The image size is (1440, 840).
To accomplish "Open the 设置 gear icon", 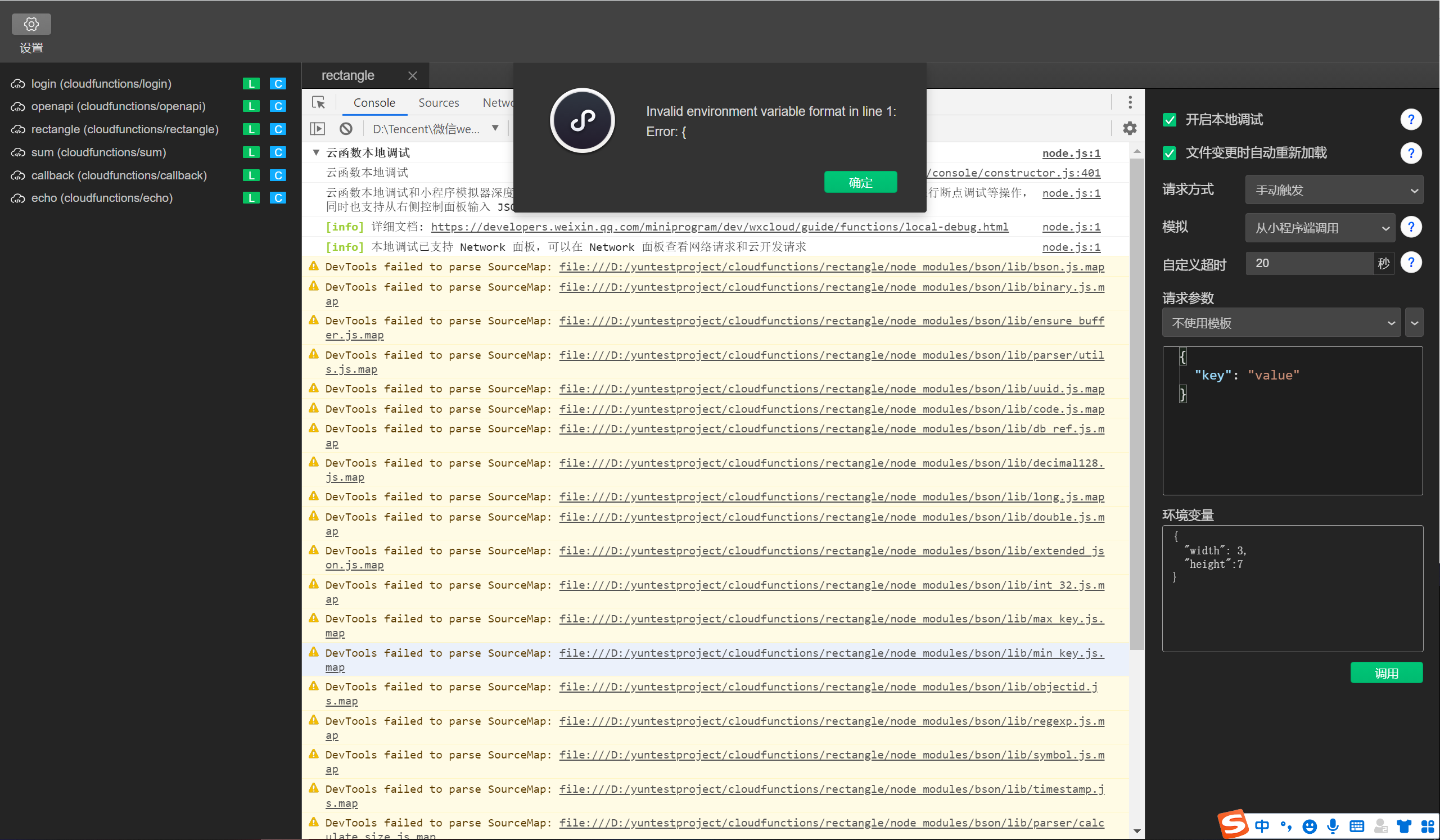I will (x=31, y=24).
